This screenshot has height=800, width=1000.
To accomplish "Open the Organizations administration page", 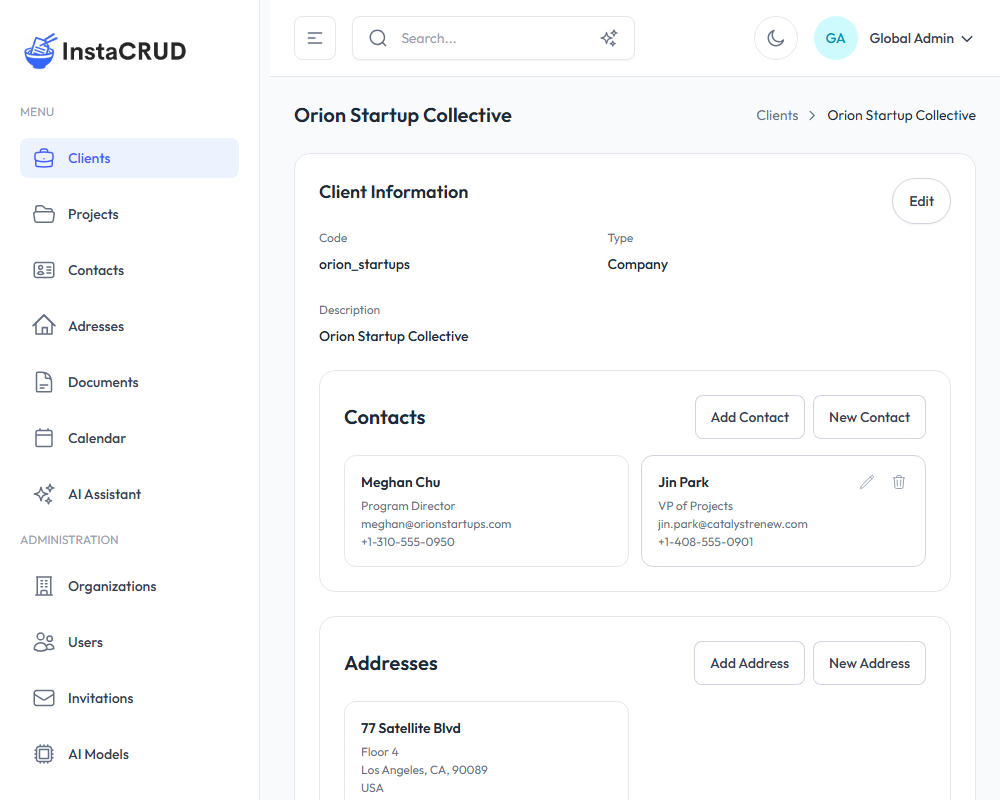I will point(112,586).
